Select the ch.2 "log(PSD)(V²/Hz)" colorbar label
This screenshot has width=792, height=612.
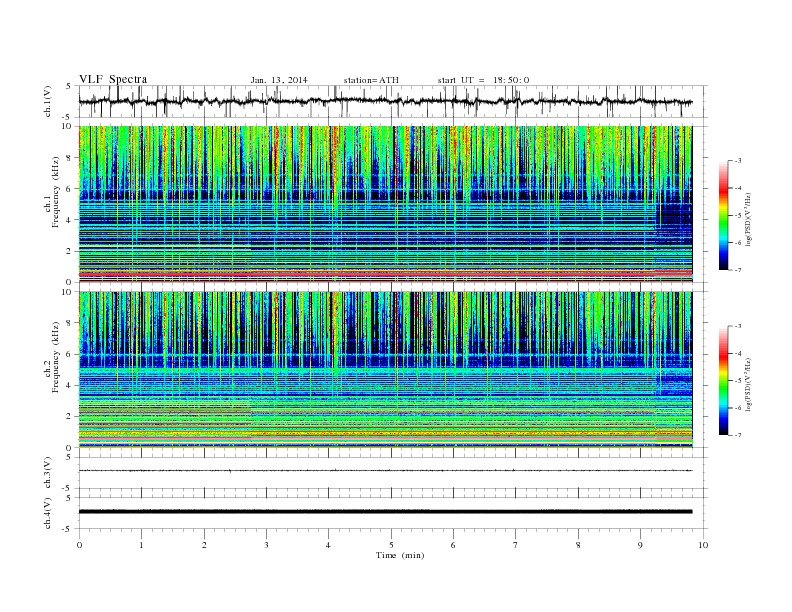(x=749, y=383)
